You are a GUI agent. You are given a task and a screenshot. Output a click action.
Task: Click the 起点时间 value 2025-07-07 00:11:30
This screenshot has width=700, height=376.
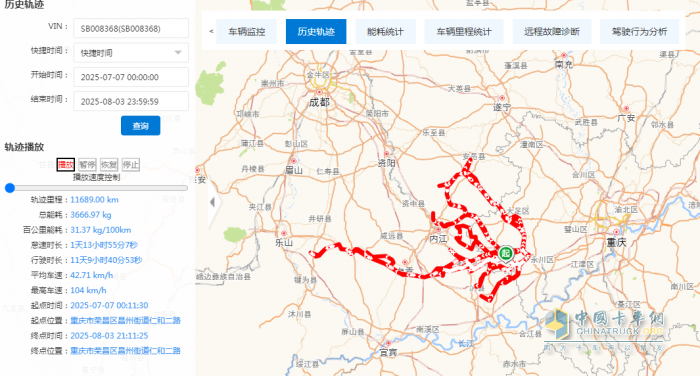point(109,305)
